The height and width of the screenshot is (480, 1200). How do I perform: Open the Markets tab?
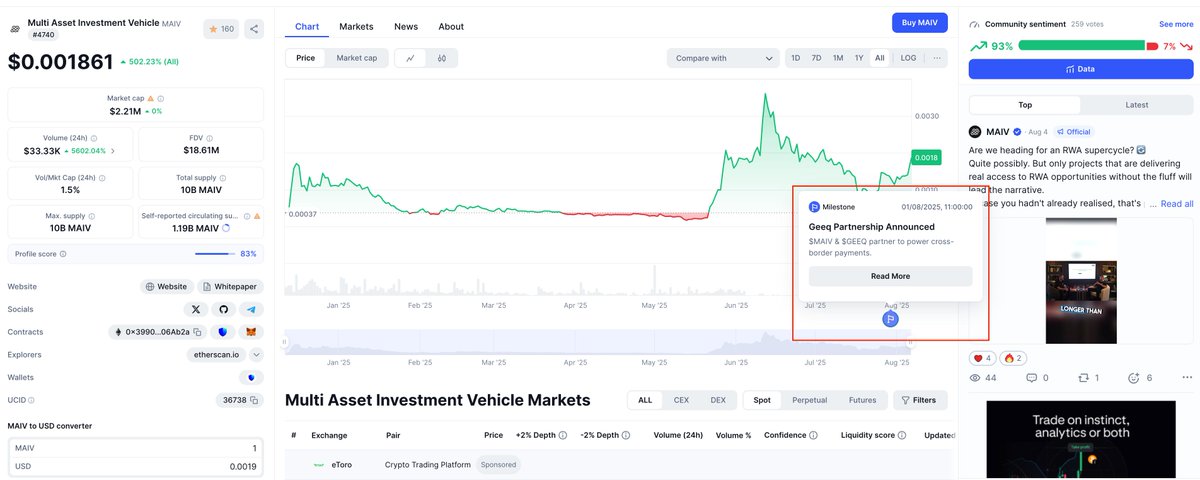[x=356, y=27]
